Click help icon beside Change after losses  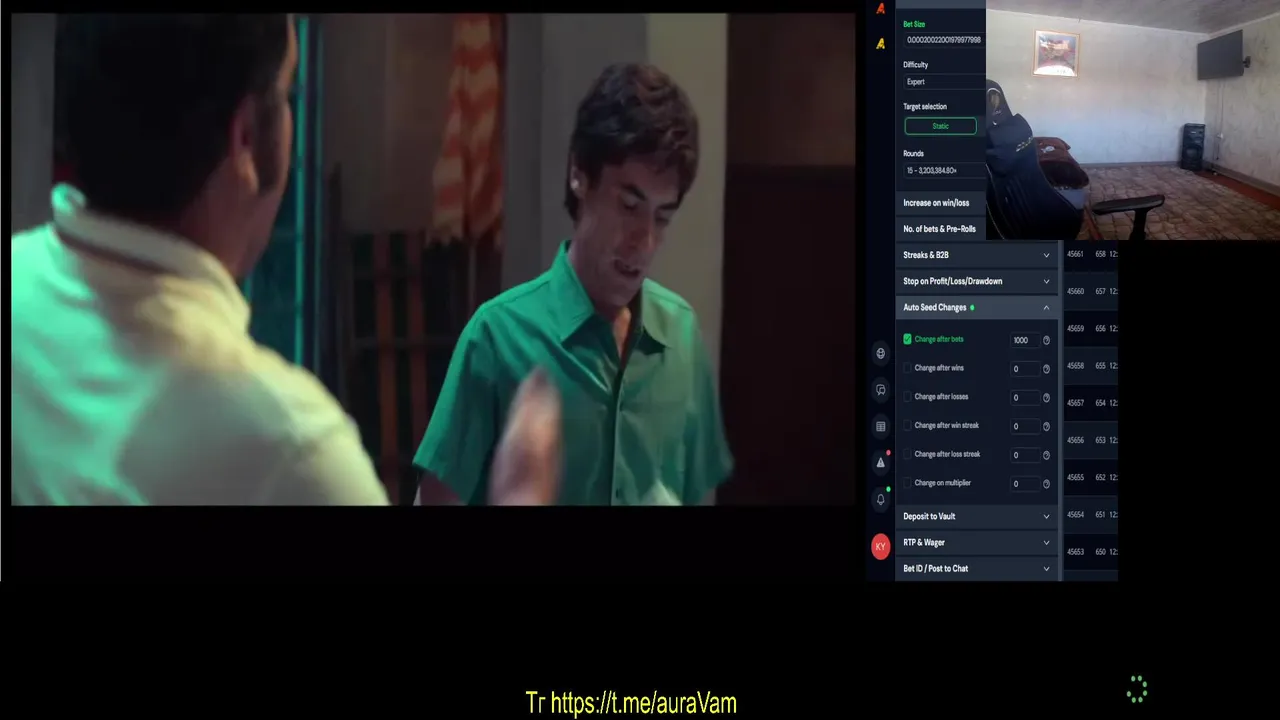pos(1046,397)
